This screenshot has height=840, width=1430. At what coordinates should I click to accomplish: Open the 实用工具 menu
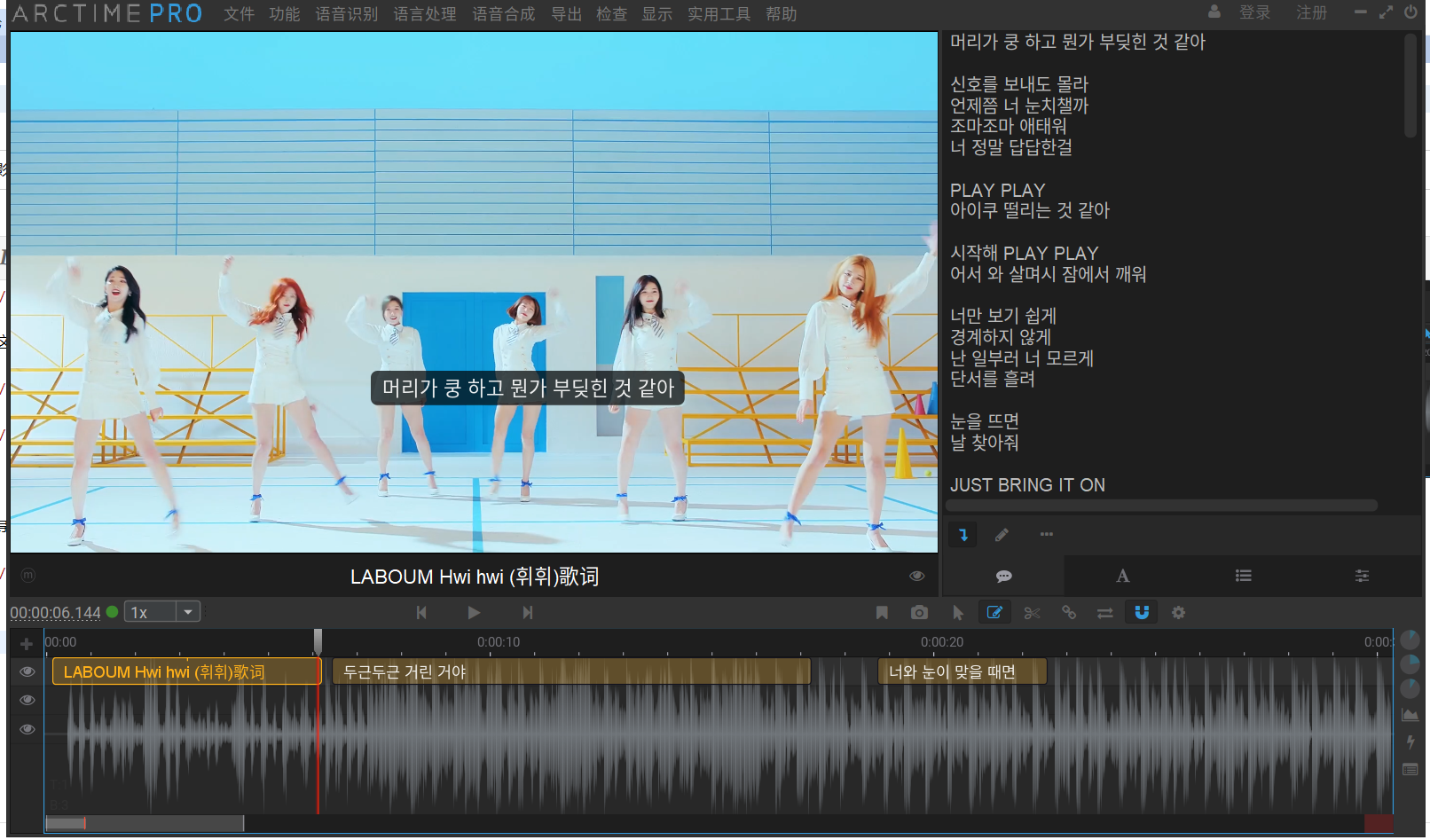click(719, 14)
